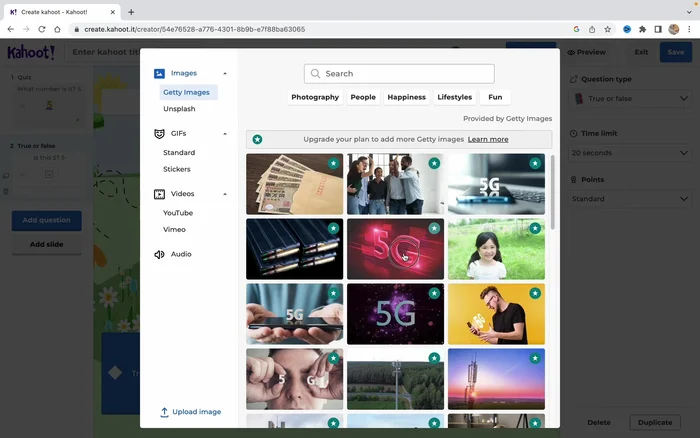
Task: Collapse the GIFs section chevron
Action: 225,133
